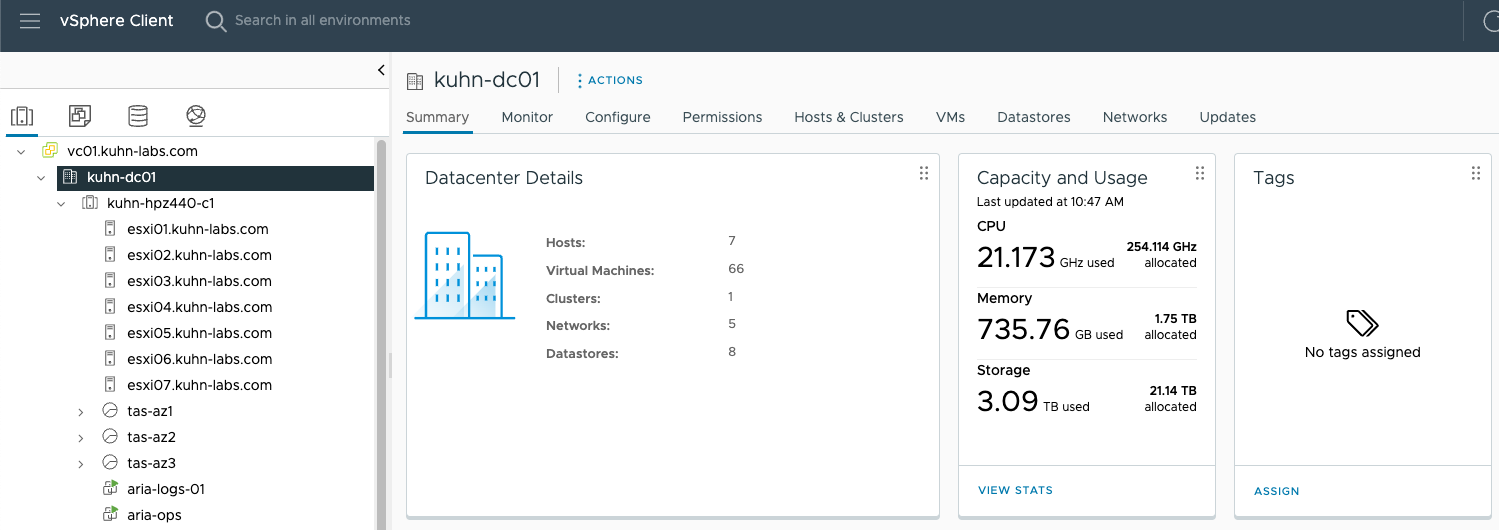This screenshot has height=530, width=1499.
Task: Collapse the kuhn-dc01 tree node
Action: (x=41, y=178)
